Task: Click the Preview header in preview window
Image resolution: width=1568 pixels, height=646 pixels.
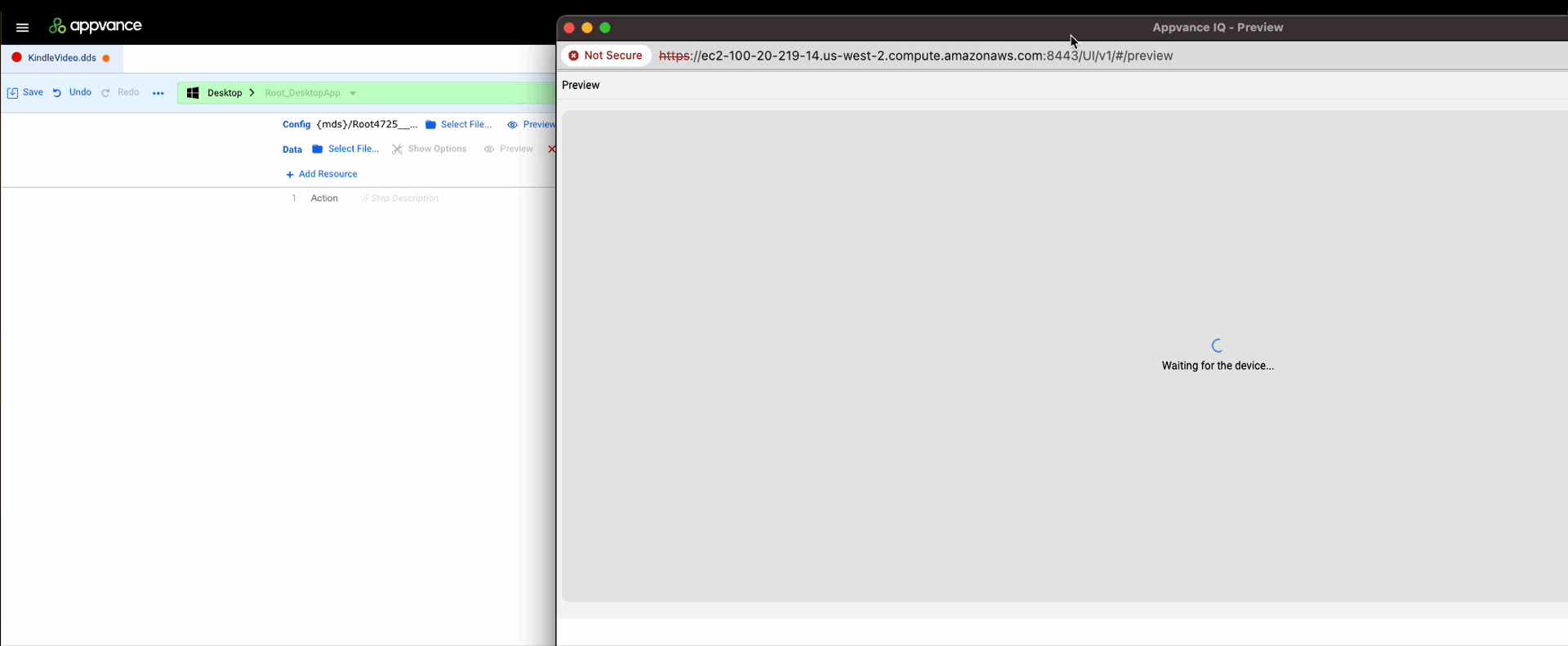Action: tap(581, 85)
